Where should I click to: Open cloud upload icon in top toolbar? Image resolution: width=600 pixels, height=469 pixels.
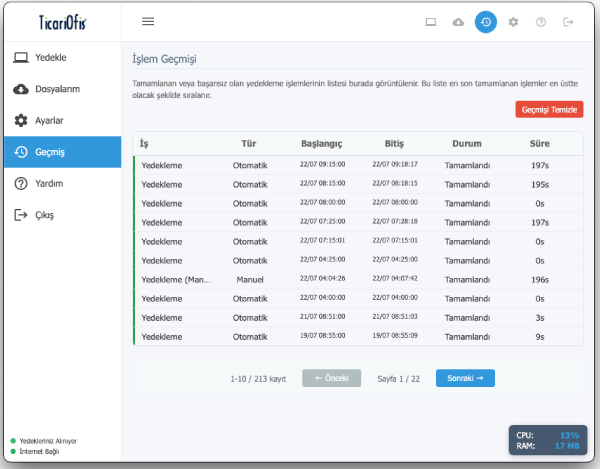(x=458, y=21)
